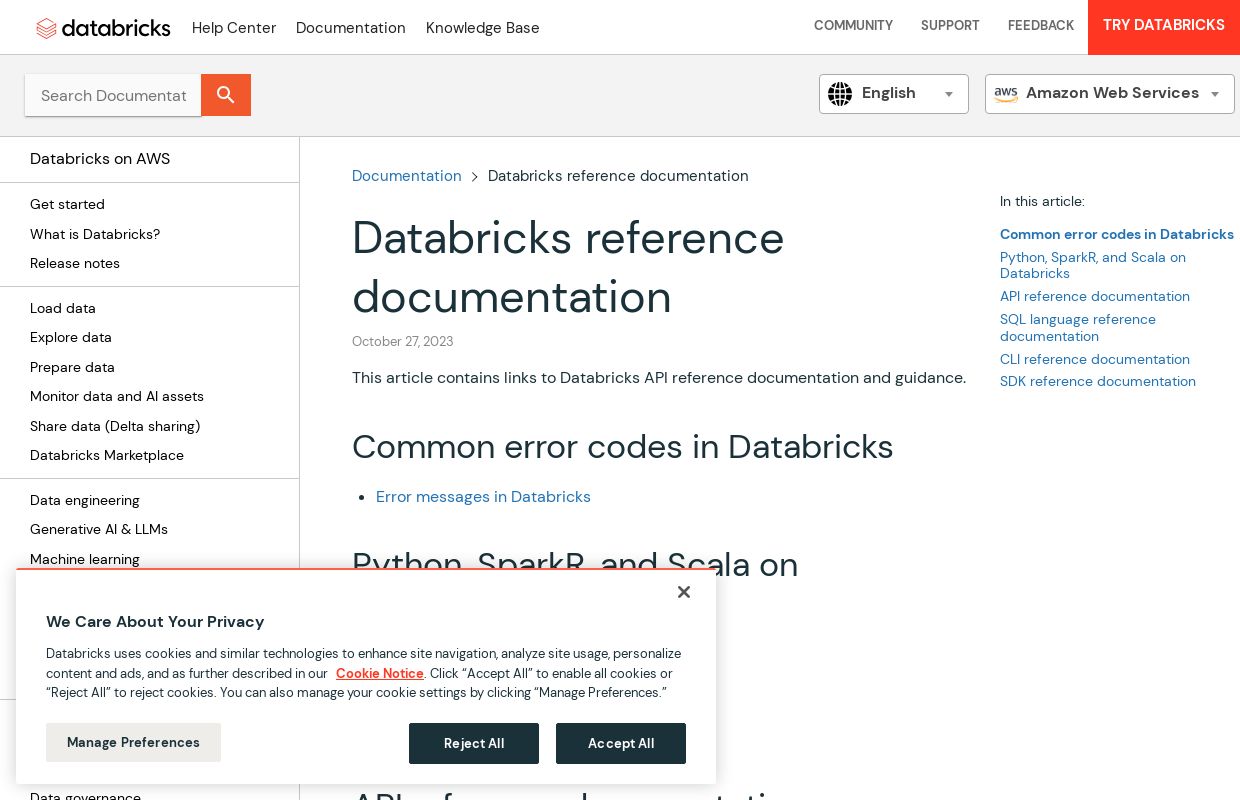Image resolution: width=1240 pixels, height=800 pixels.
Task: Accept all cookies
Action: (x=621, y=743)
